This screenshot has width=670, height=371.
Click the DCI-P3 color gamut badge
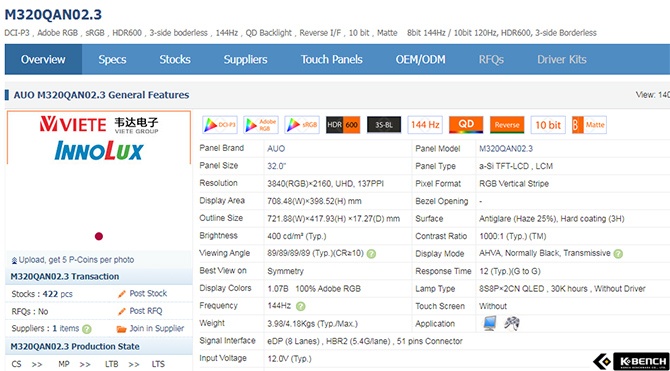point(220,125)
